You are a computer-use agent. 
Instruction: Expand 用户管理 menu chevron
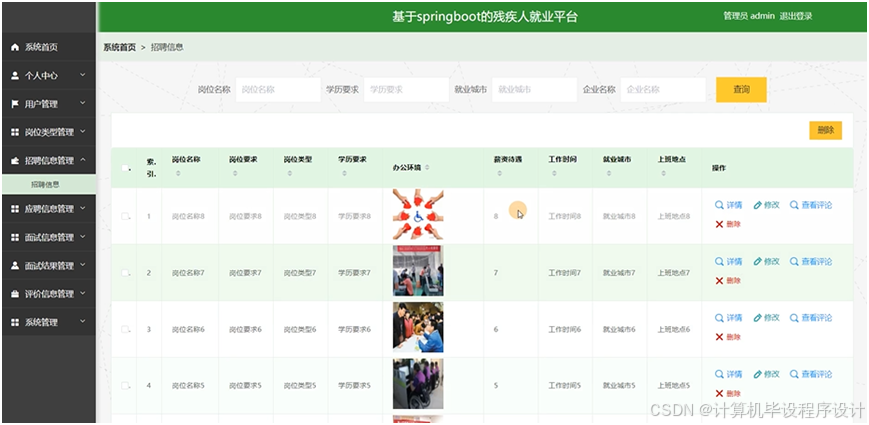[x=83, y=103]
